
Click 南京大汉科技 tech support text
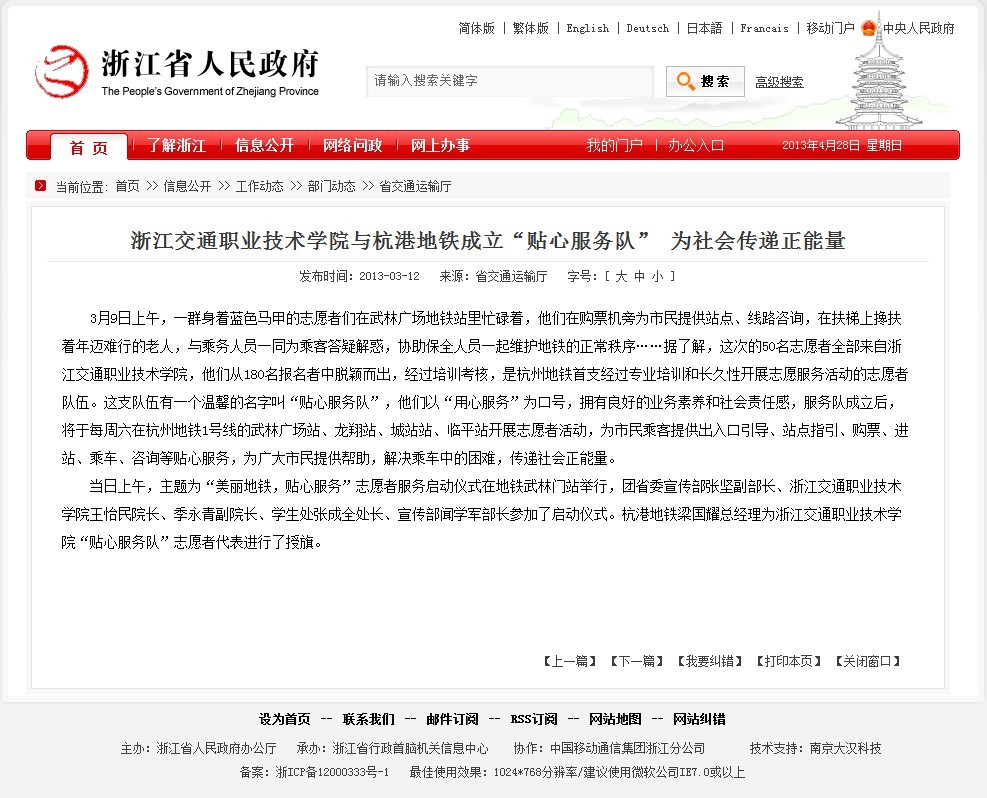[x=845, y=748]
